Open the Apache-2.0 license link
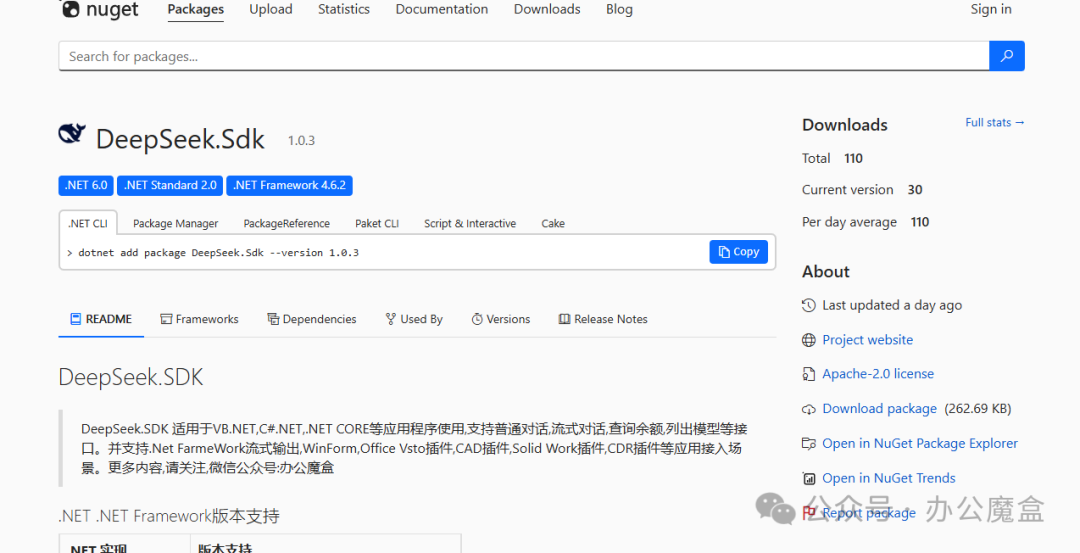This screenshot has height=553, width=1080. tap(878, 374)
